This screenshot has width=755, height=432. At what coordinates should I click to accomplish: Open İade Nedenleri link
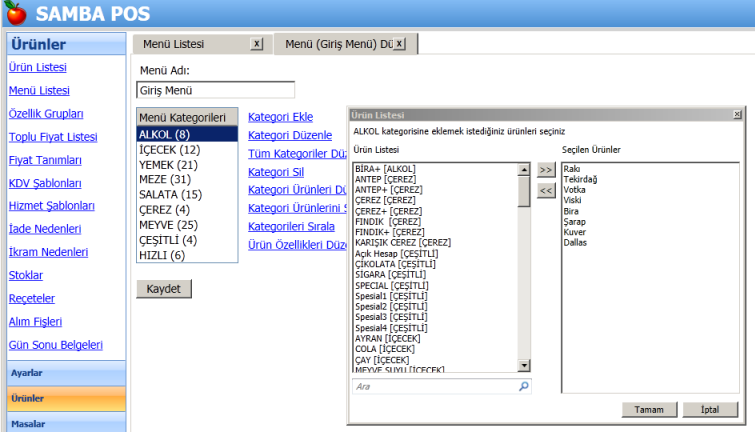(x=45, y=229)
